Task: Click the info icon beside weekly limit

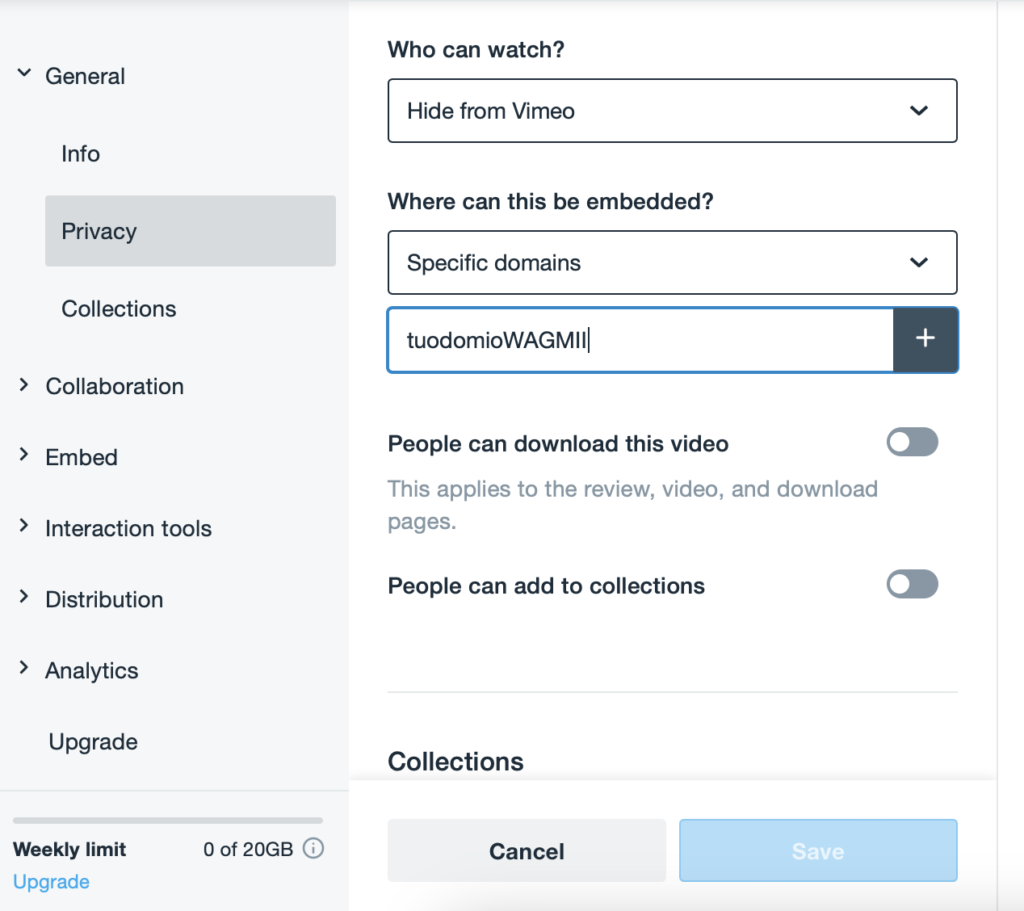Action: [313, 849]
